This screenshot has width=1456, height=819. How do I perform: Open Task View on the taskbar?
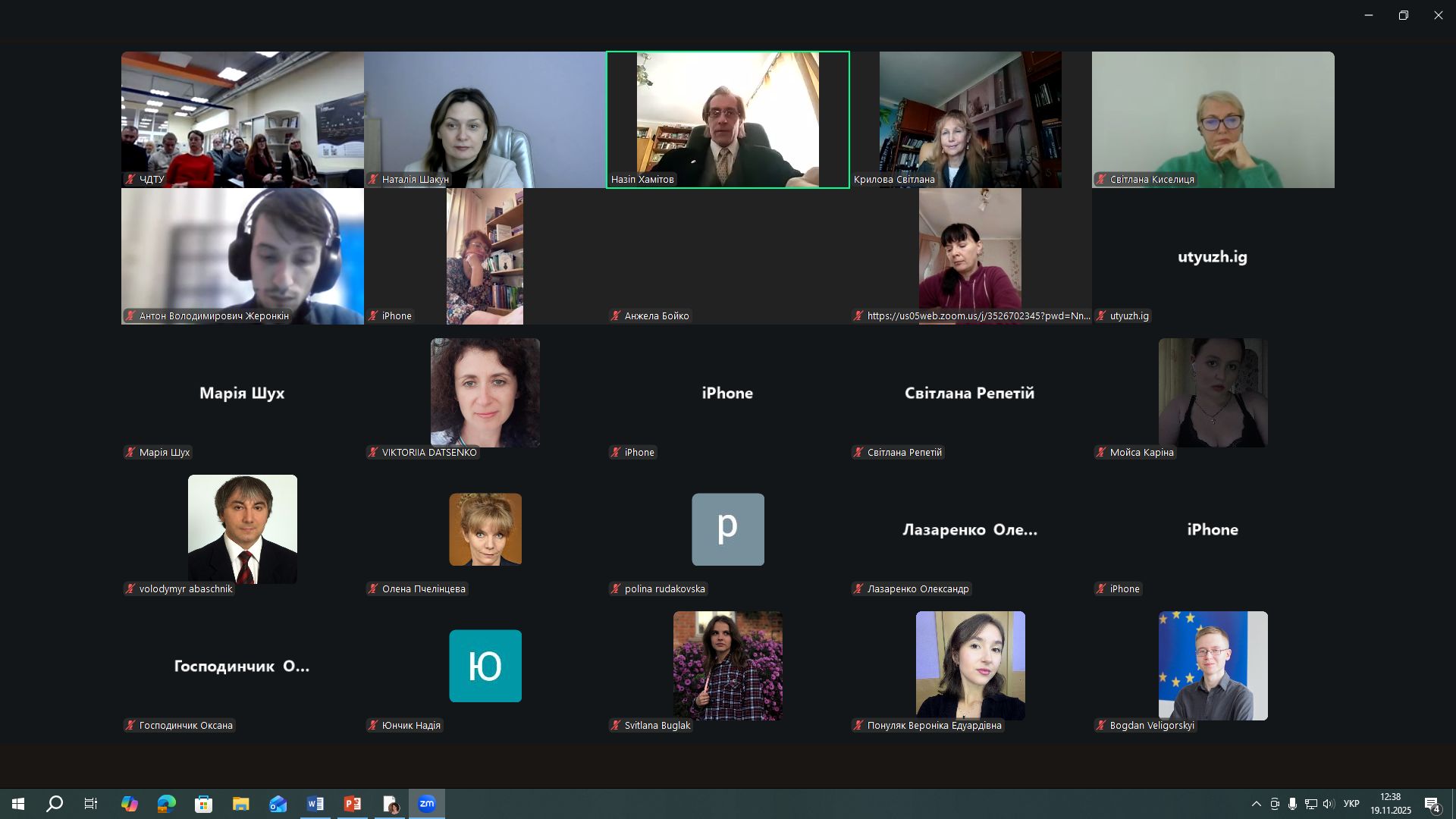(91, 804)
